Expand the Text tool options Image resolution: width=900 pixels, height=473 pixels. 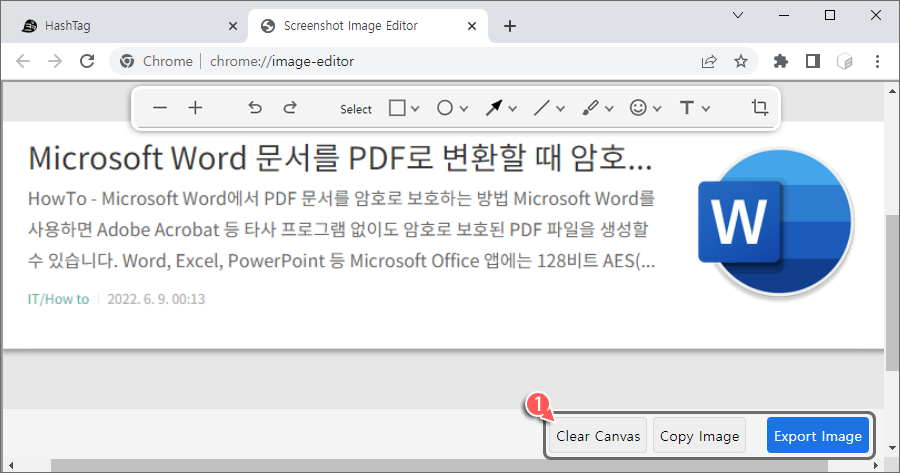(x=706, y=108)
